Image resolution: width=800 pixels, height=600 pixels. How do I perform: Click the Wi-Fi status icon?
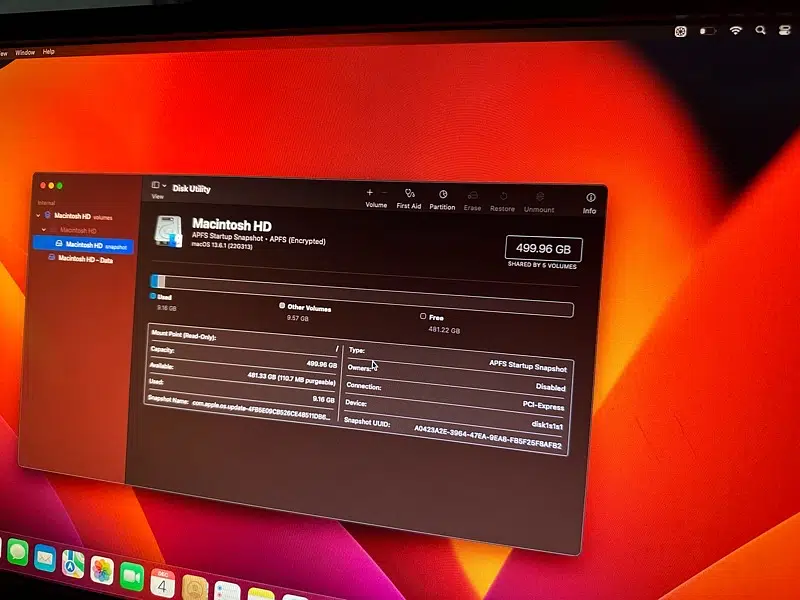coord(735,31)
